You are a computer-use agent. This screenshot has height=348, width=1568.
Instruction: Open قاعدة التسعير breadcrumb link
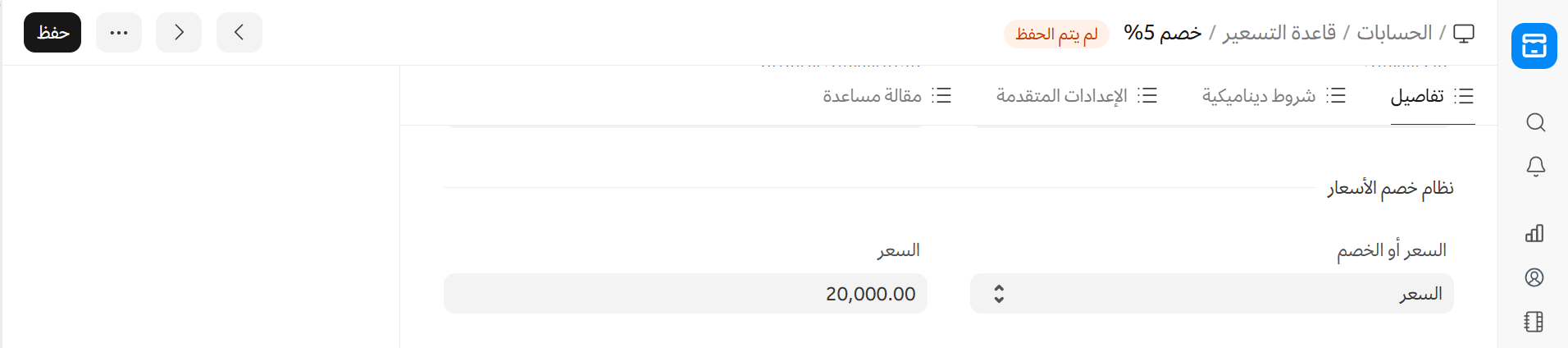tap(1279, 33)
